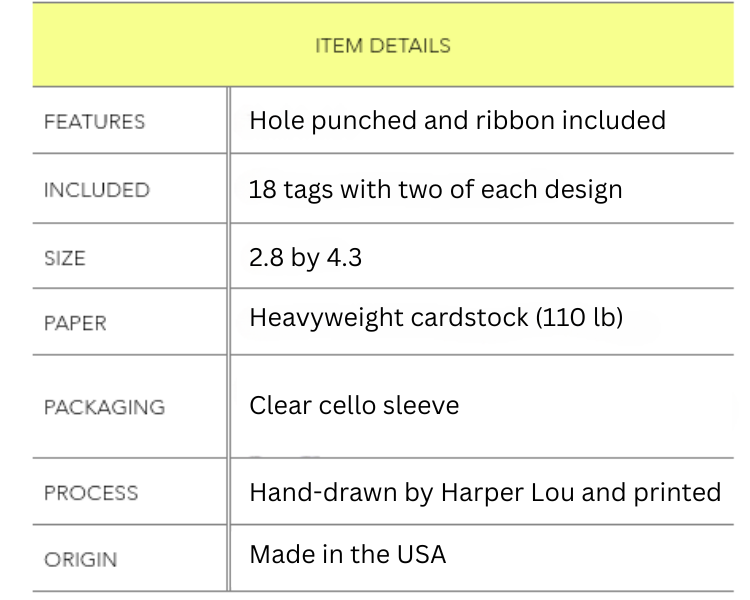The height and width of the screenshot is (600, 750).
Task: Select the FEATURES row label
Action: [94, 122]
